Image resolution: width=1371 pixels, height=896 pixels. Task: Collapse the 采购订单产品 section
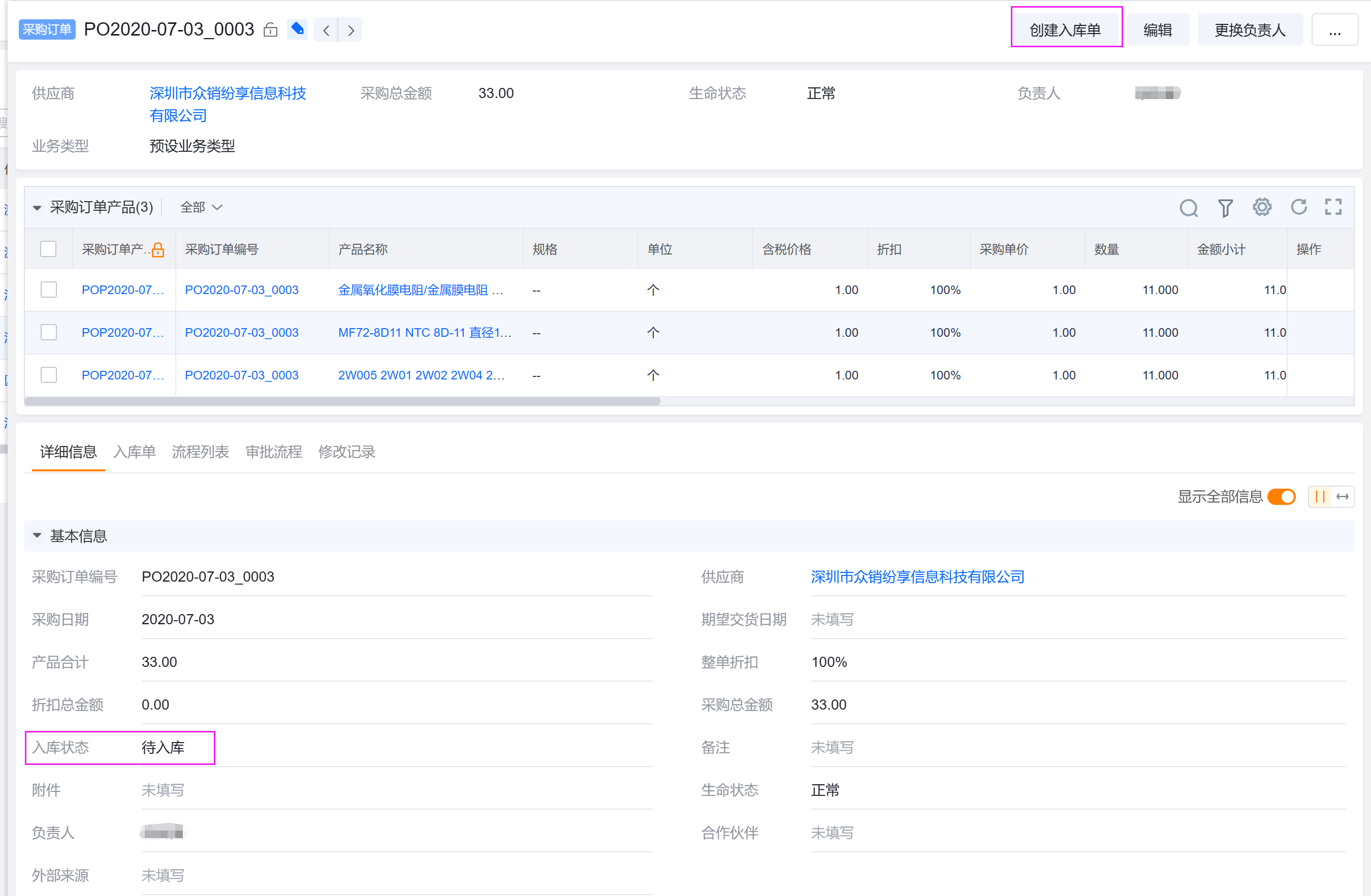click(x=38, y=207)
